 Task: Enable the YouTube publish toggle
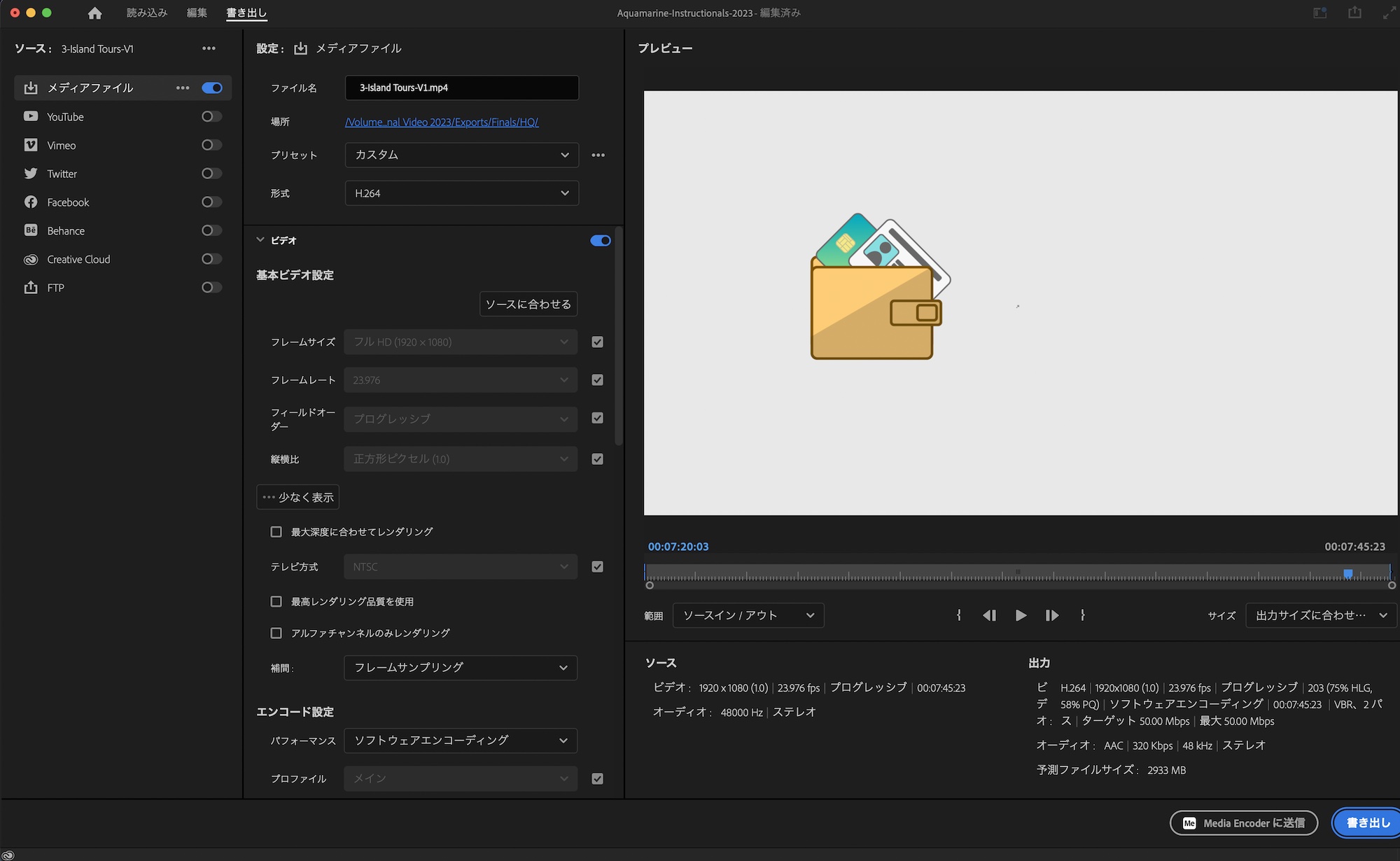pos(211,116)
